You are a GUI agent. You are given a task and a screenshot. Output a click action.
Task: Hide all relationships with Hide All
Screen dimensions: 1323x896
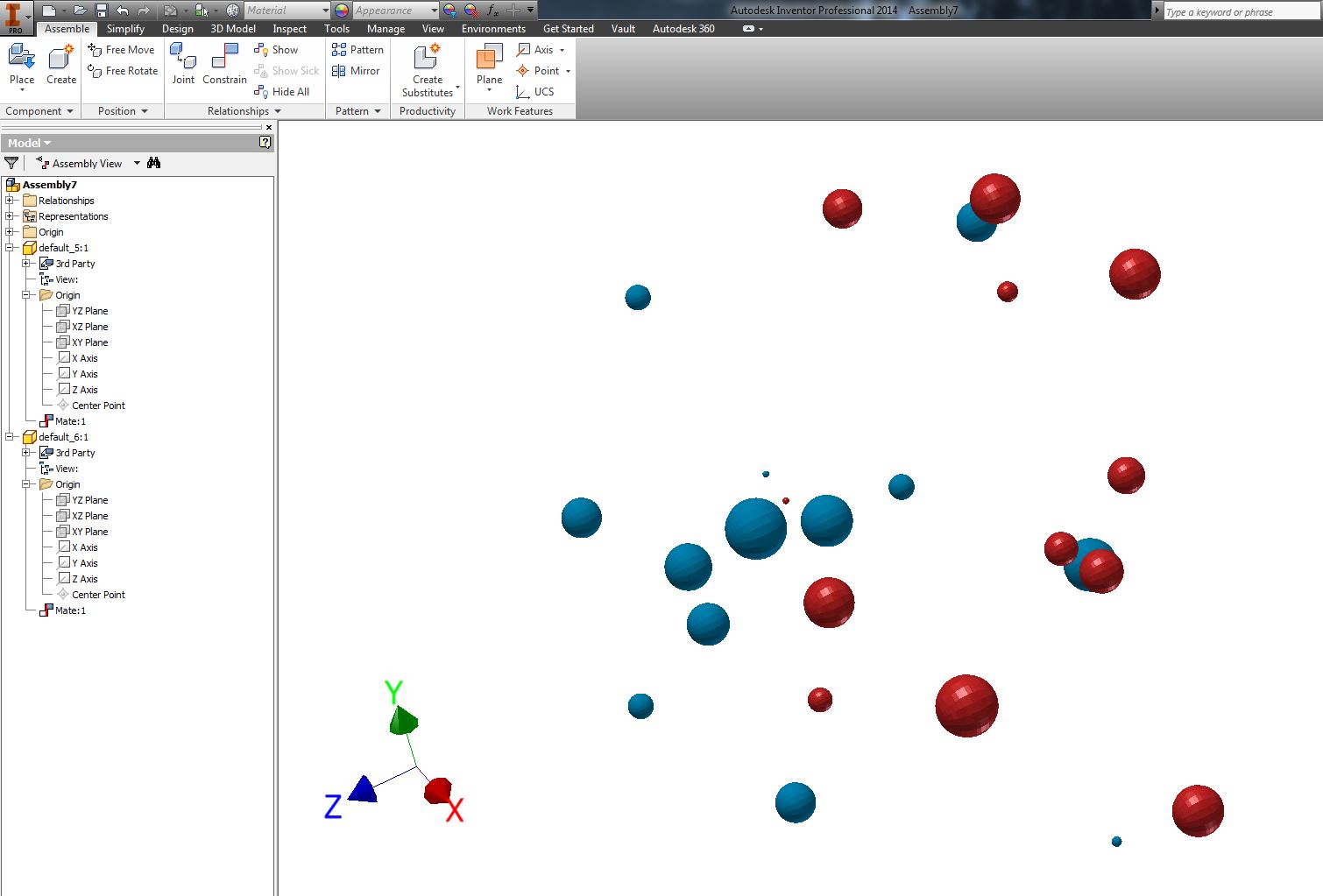(281, 92)
